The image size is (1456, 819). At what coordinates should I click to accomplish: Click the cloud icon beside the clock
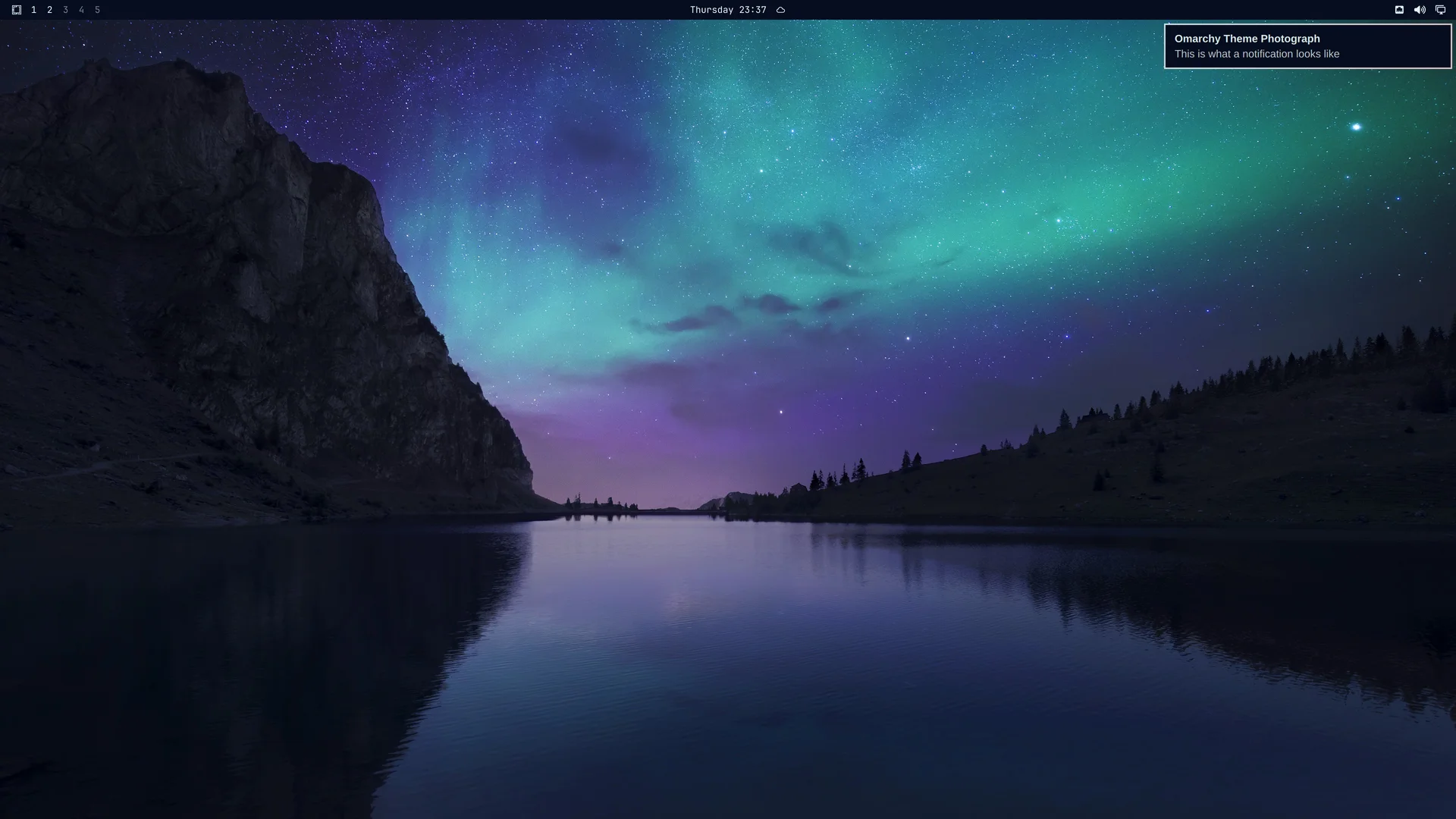point(780,10)
